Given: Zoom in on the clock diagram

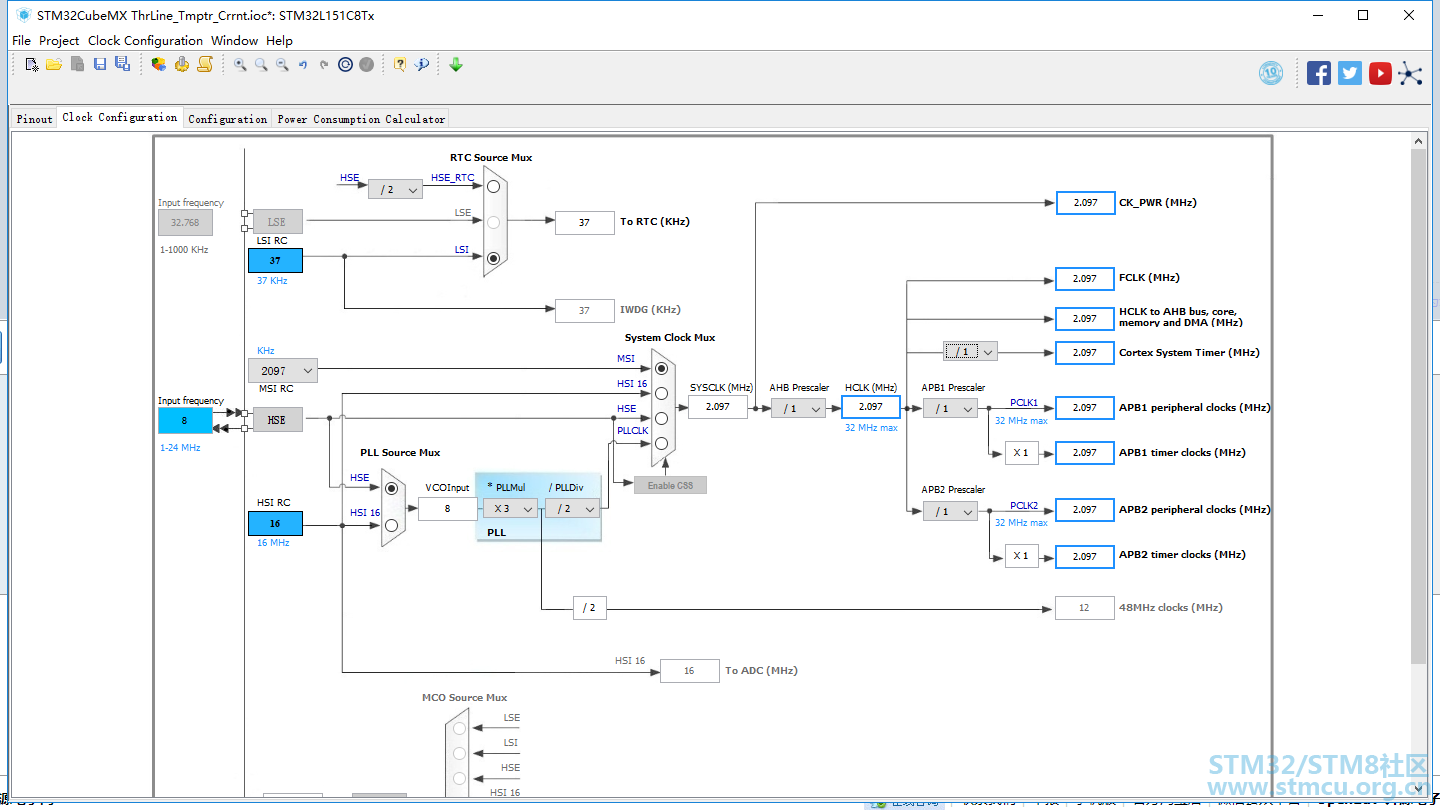Looking at the screenshot, I should point(240,65).
